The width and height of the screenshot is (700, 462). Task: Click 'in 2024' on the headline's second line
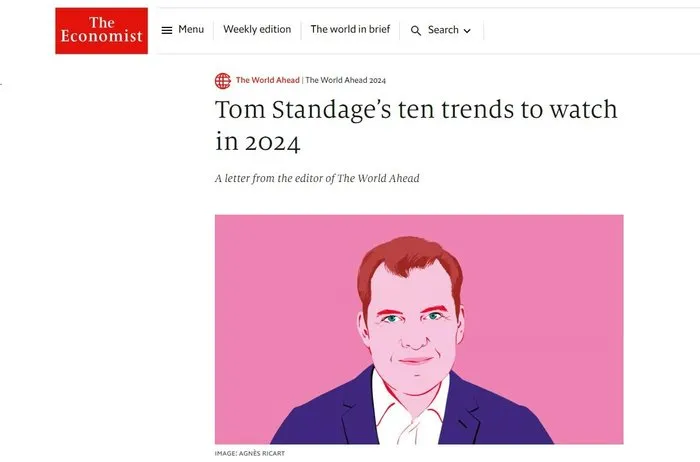tap(257, 141)
